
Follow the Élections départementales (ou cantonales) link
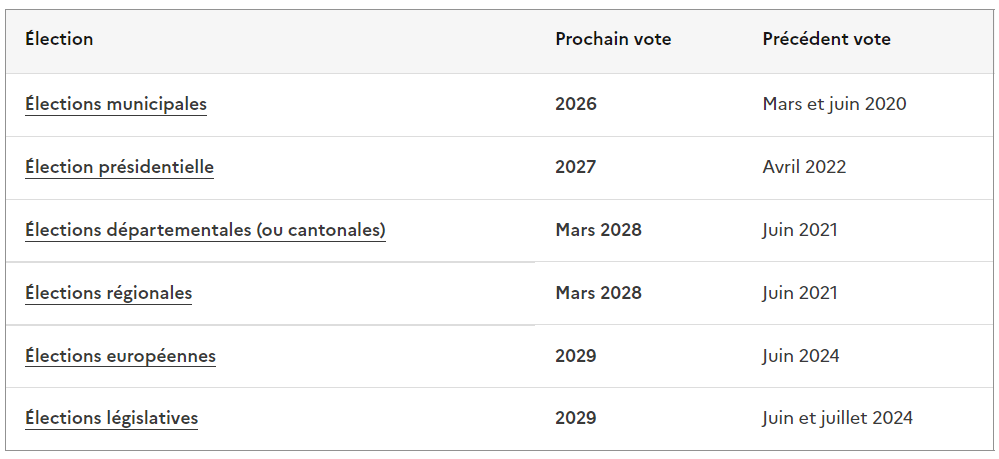pyautogui.click(x=205, y=230)
